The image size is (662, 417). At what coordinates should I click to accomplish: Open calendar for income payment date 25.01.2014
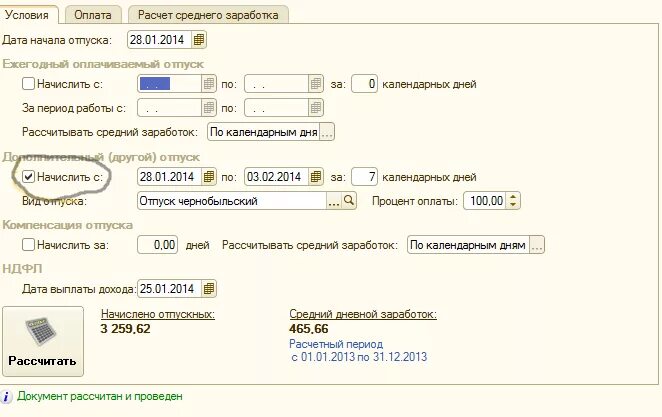(209, 289)
